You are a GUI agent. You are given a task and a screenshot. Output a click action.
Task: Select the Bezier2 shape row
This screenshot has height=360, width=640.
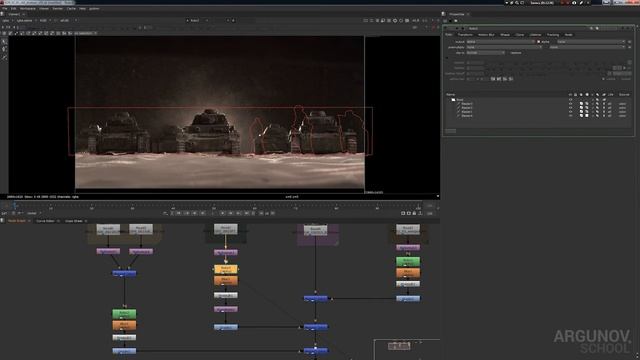click(465, 108)
